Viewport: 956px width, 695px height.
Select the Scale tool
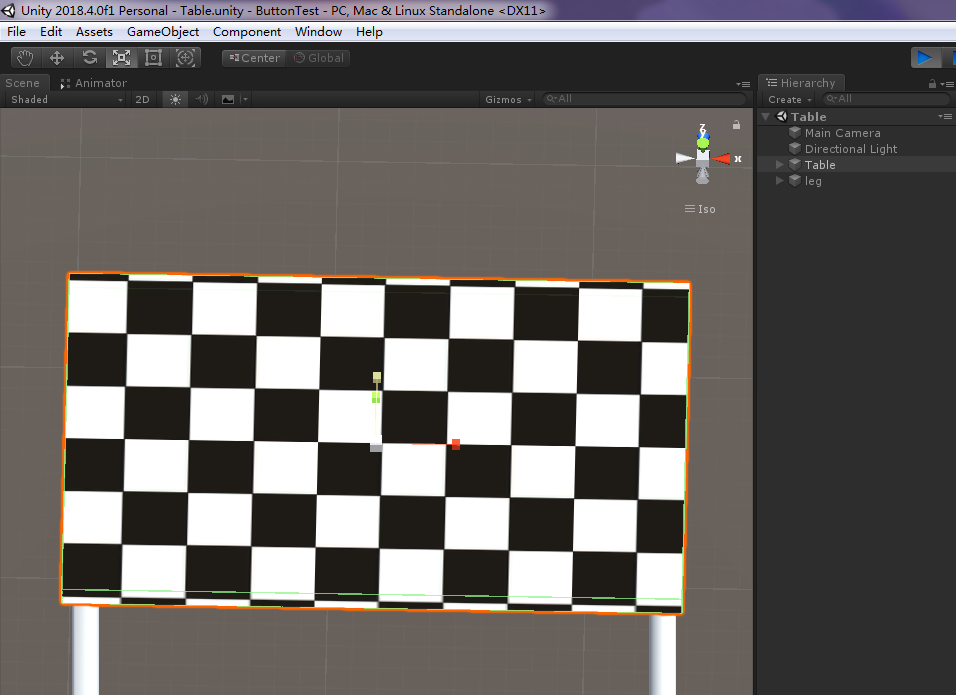tap(121, 58)
